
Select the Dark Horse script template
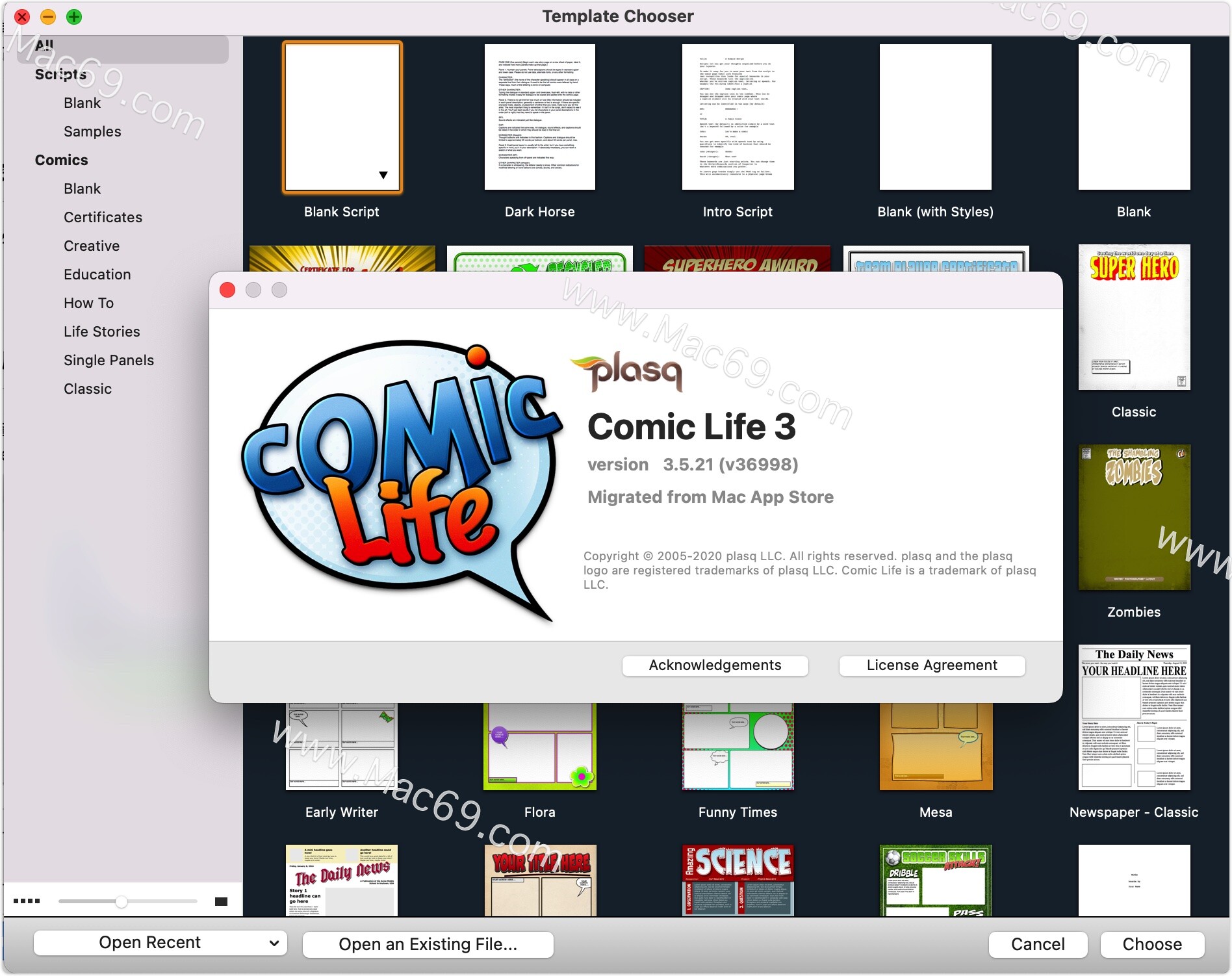tap(540, 118)
